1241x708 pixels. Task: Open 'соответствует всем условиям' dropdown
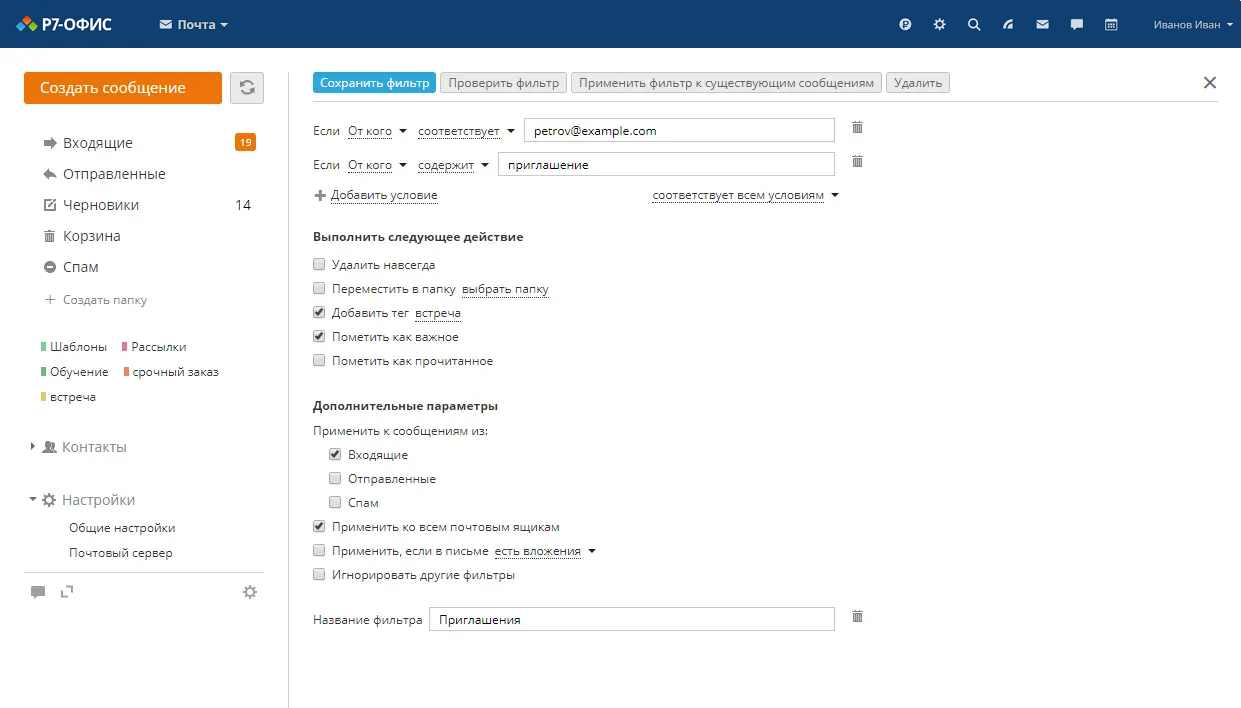pyautogui.click(x=744, y=196)
